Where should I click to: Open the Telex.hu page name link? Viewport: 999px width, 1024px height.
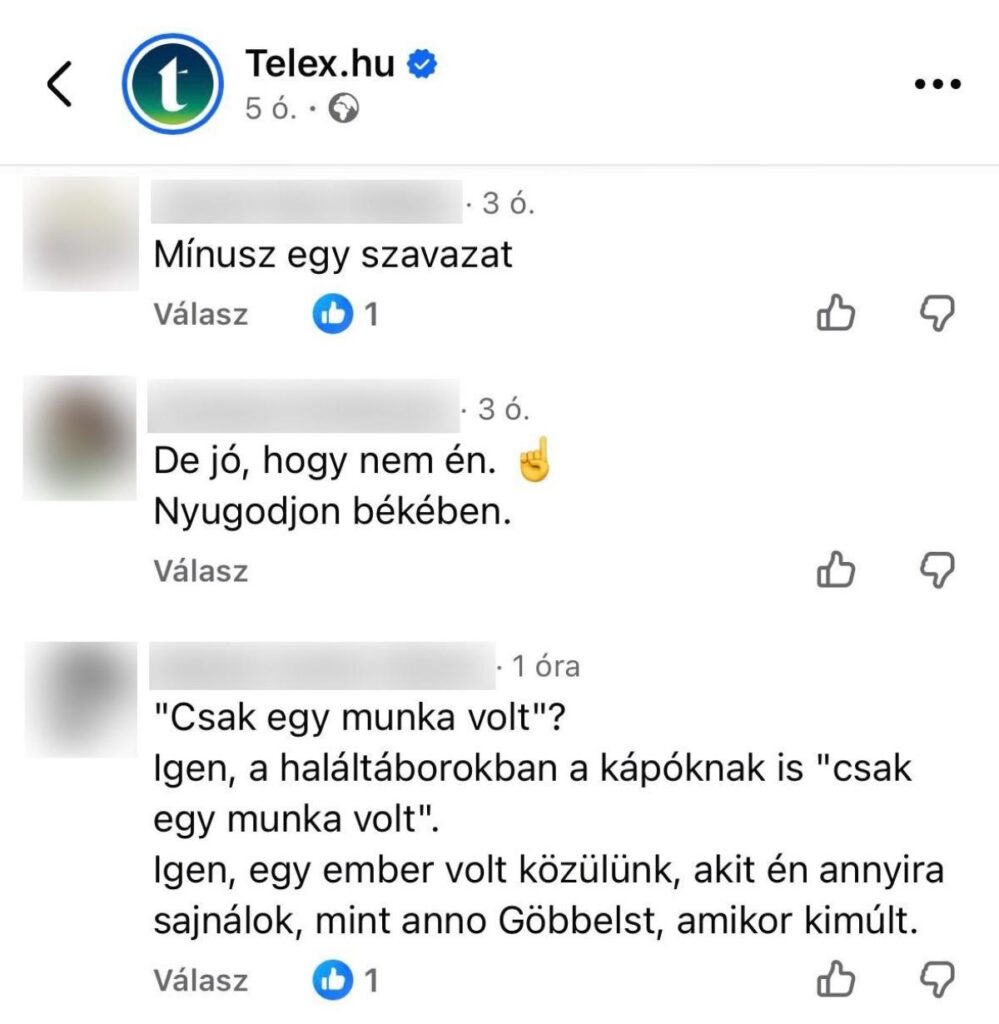[320, 63]
